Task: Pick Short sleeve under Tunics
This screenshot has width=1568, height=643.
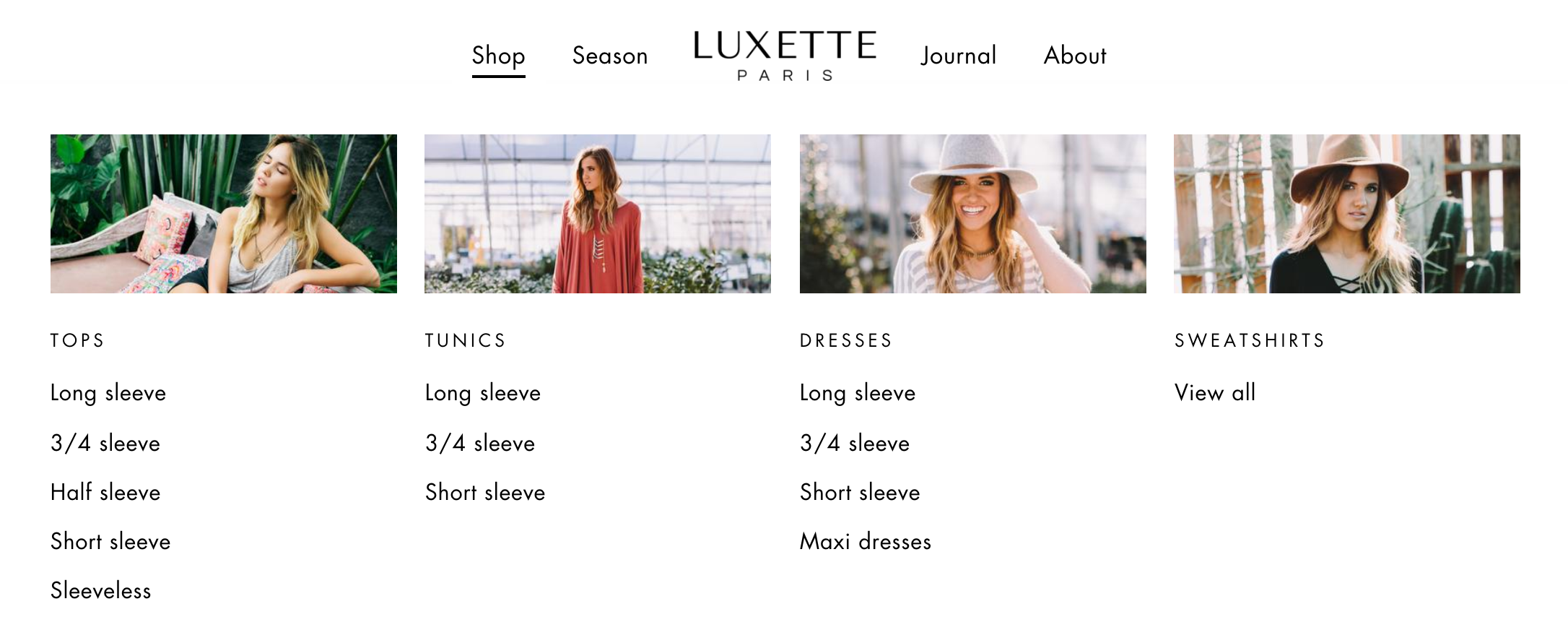Action: [x=485, y=492]
